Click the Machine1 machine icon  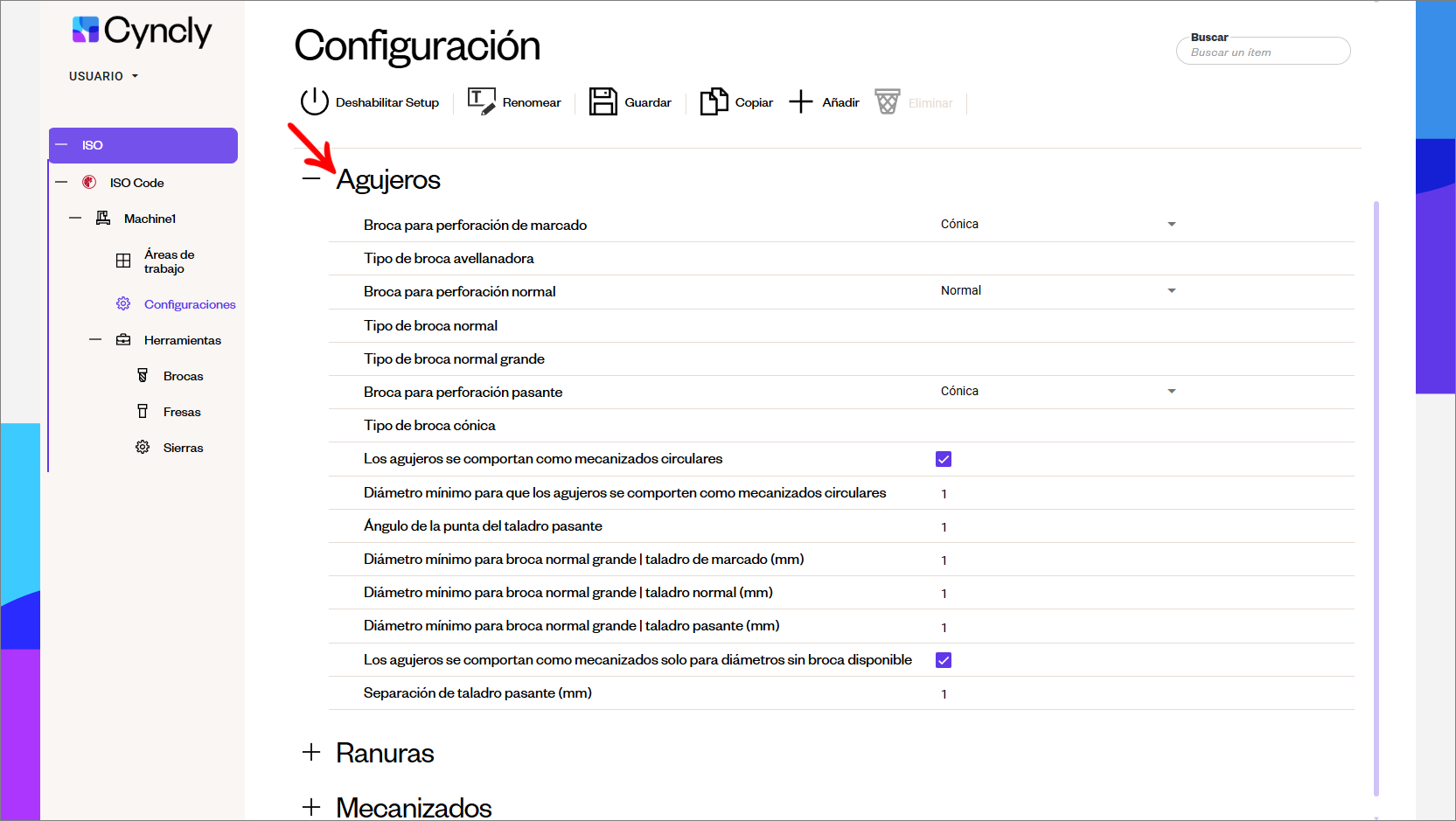103,218
